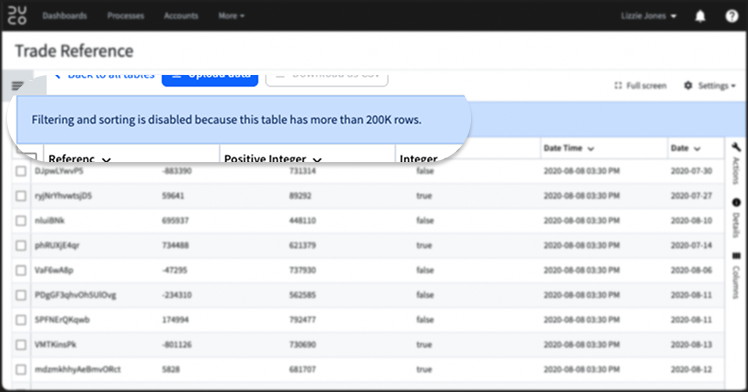This screenshot has width=748, height=392.
Task: Click the date cell 2020-08-06
Action: (691, 270)
